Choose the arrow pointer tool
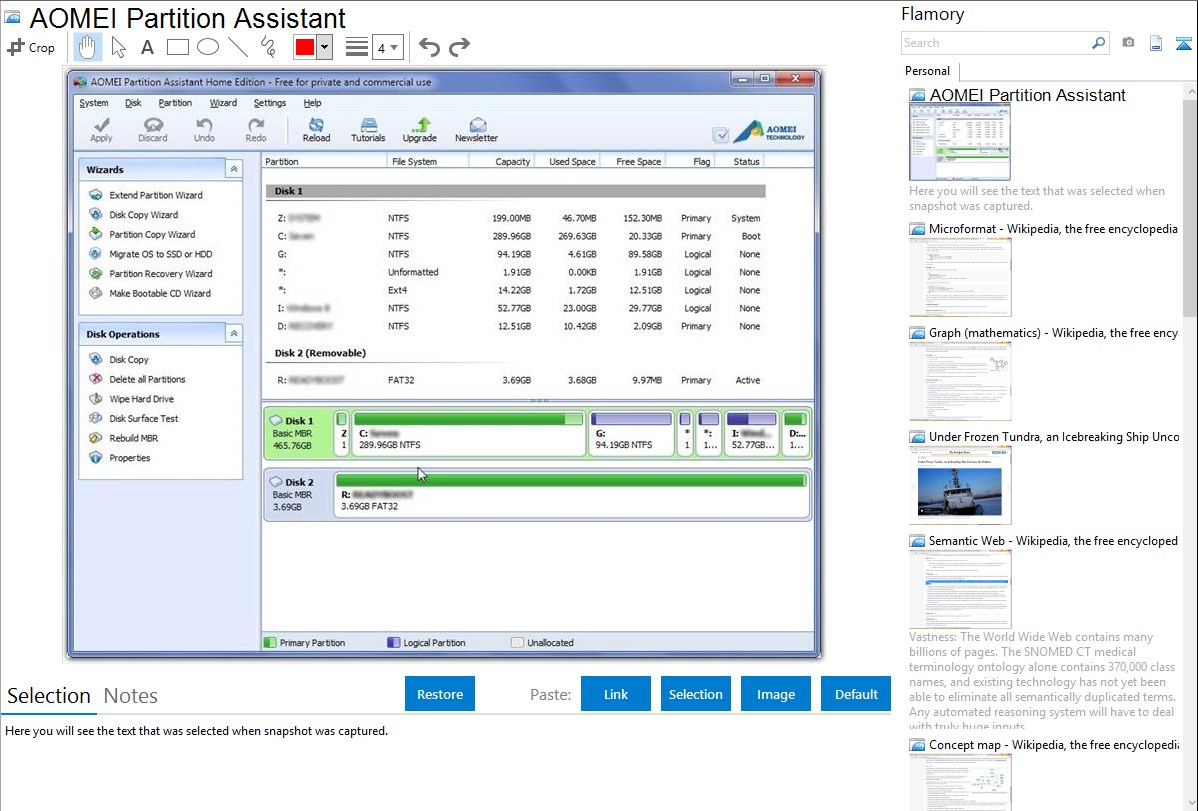The height and width of the screenshot is (811, 1198). pos(118,47)
